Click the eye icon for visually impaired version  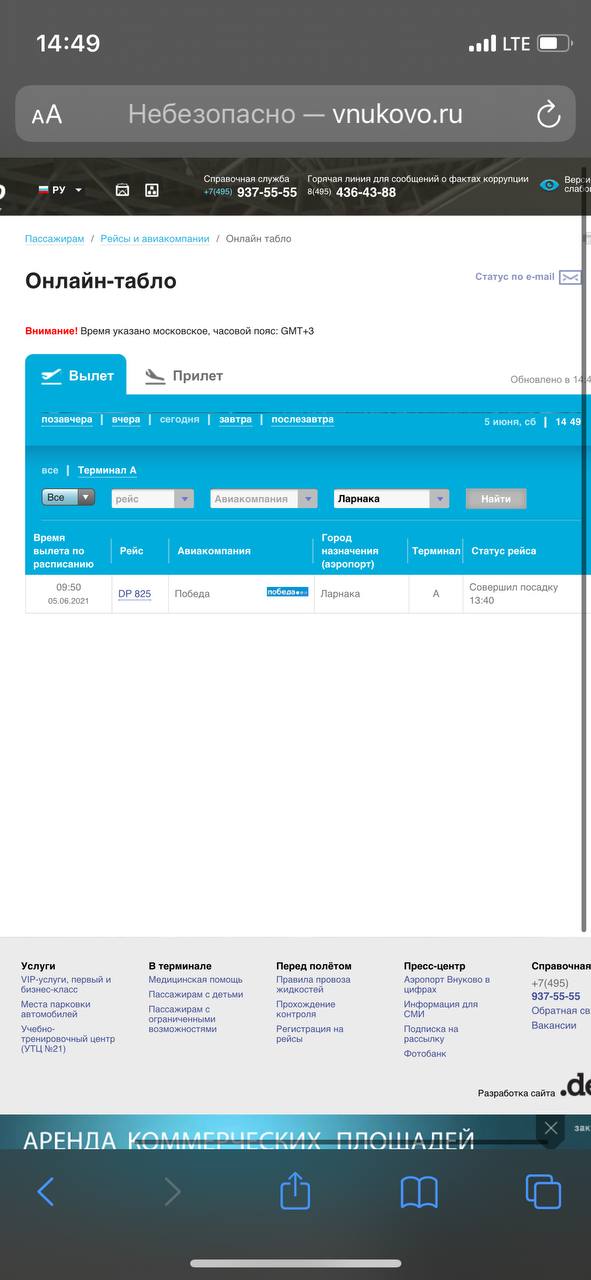pyautogui.click(x=549, y=185)
